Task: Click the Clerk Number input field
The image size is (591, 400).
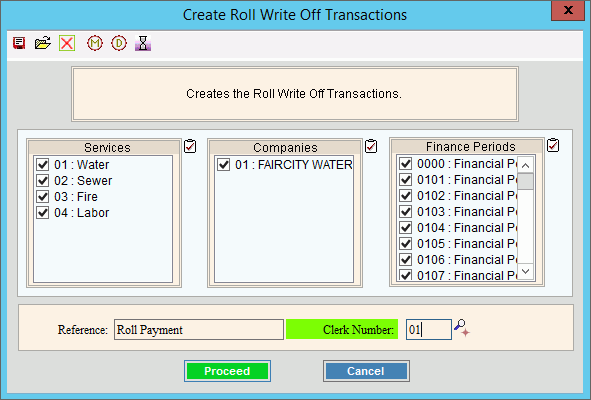Action: click(429, 330)
